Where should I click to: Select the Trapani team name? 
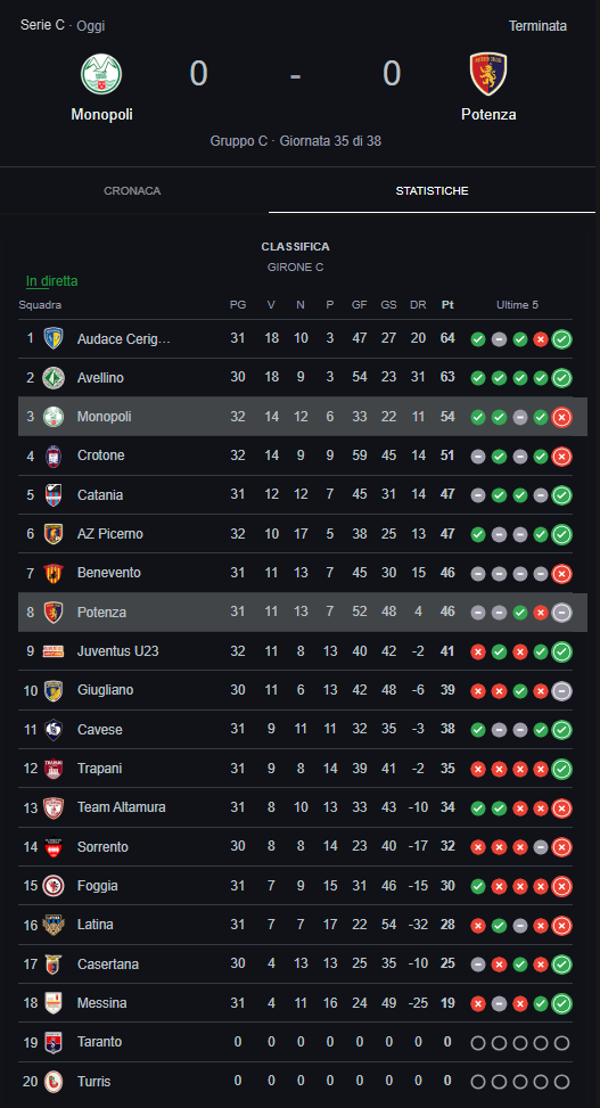100,768
